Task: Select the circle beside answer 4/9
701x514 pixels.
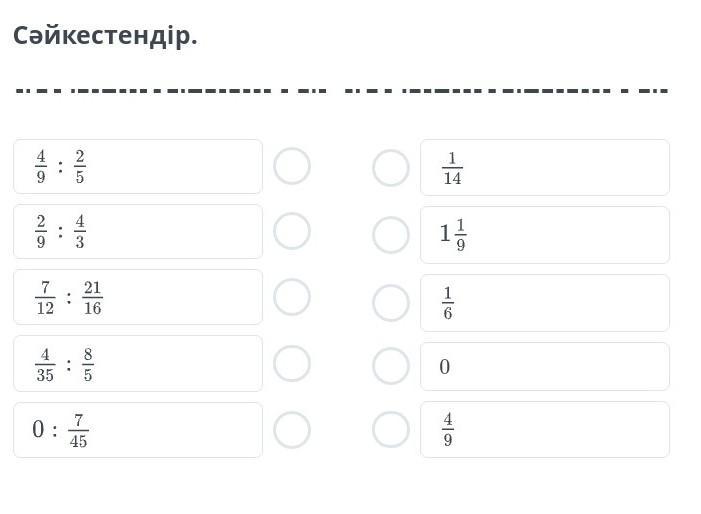Action: pyautogui.click(x=391, y=429)
